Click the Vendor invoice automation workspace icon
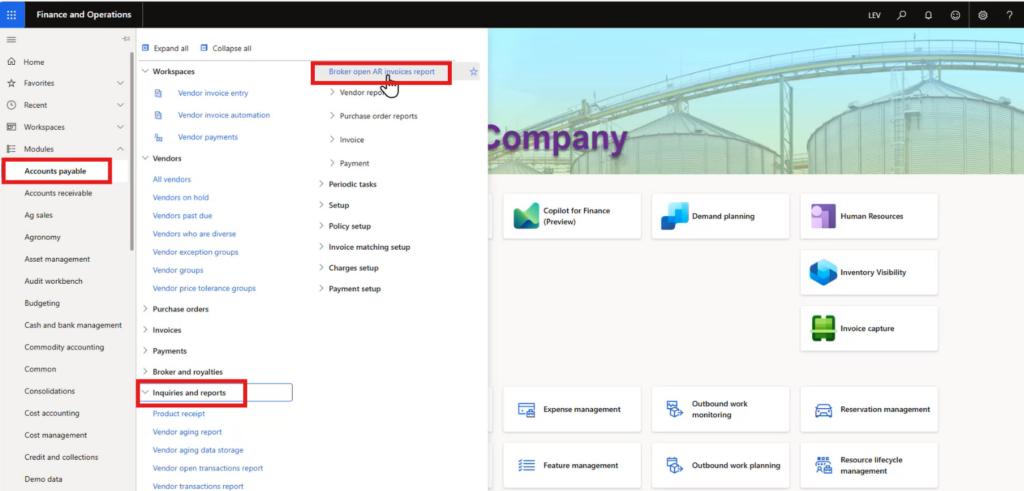This screenshot has width=1024, height=491. [158, 115]
